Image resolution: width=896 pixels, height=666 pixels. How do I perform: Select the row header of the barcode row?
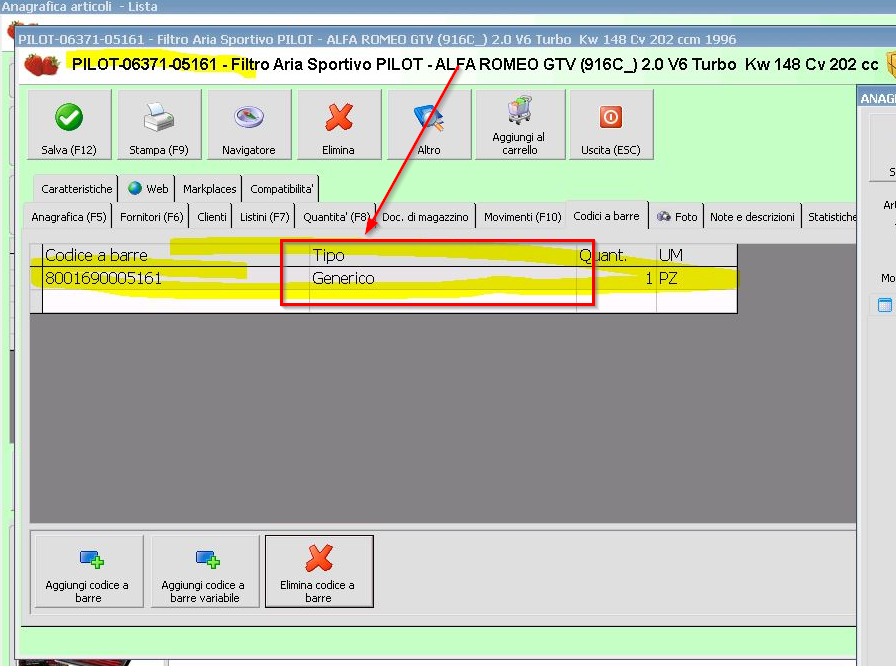pos(37,278)
